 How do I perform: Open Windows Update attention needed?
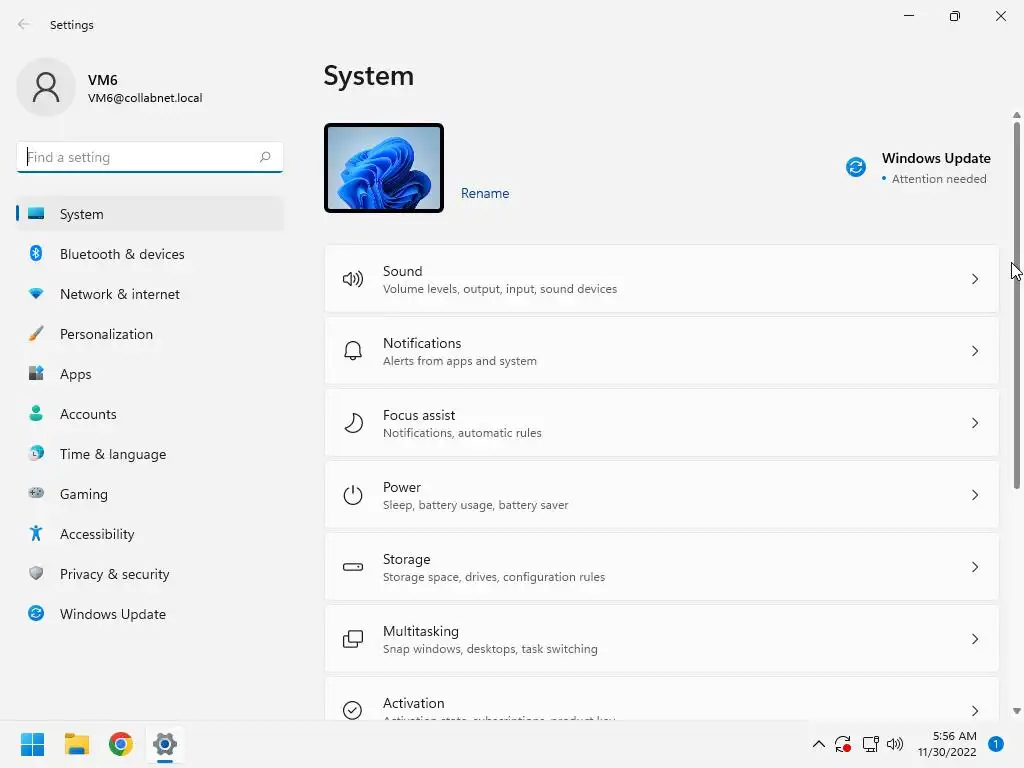tap(919, 168)
